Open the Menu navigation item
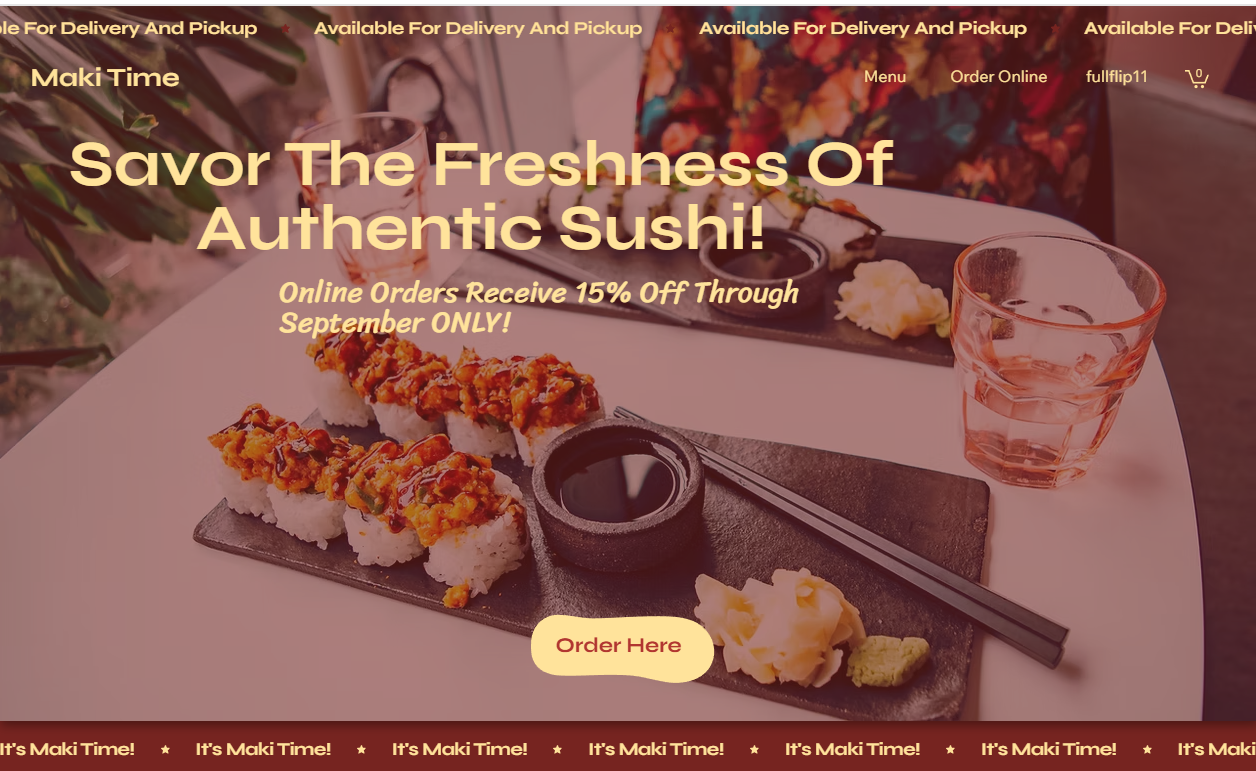 click(885, 77)
